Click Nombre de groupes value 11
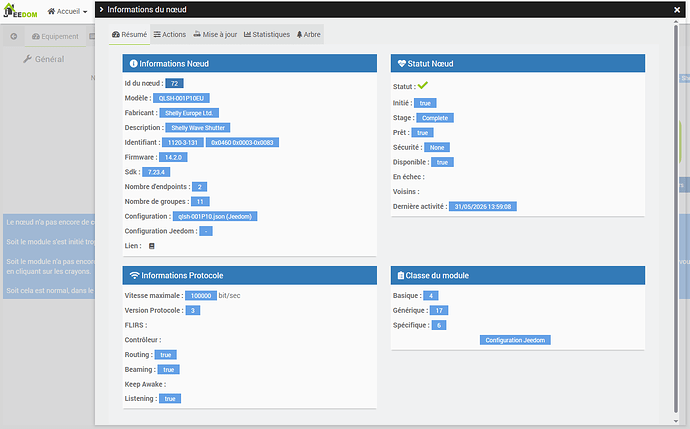690x429 pixels. coord(200,202)
